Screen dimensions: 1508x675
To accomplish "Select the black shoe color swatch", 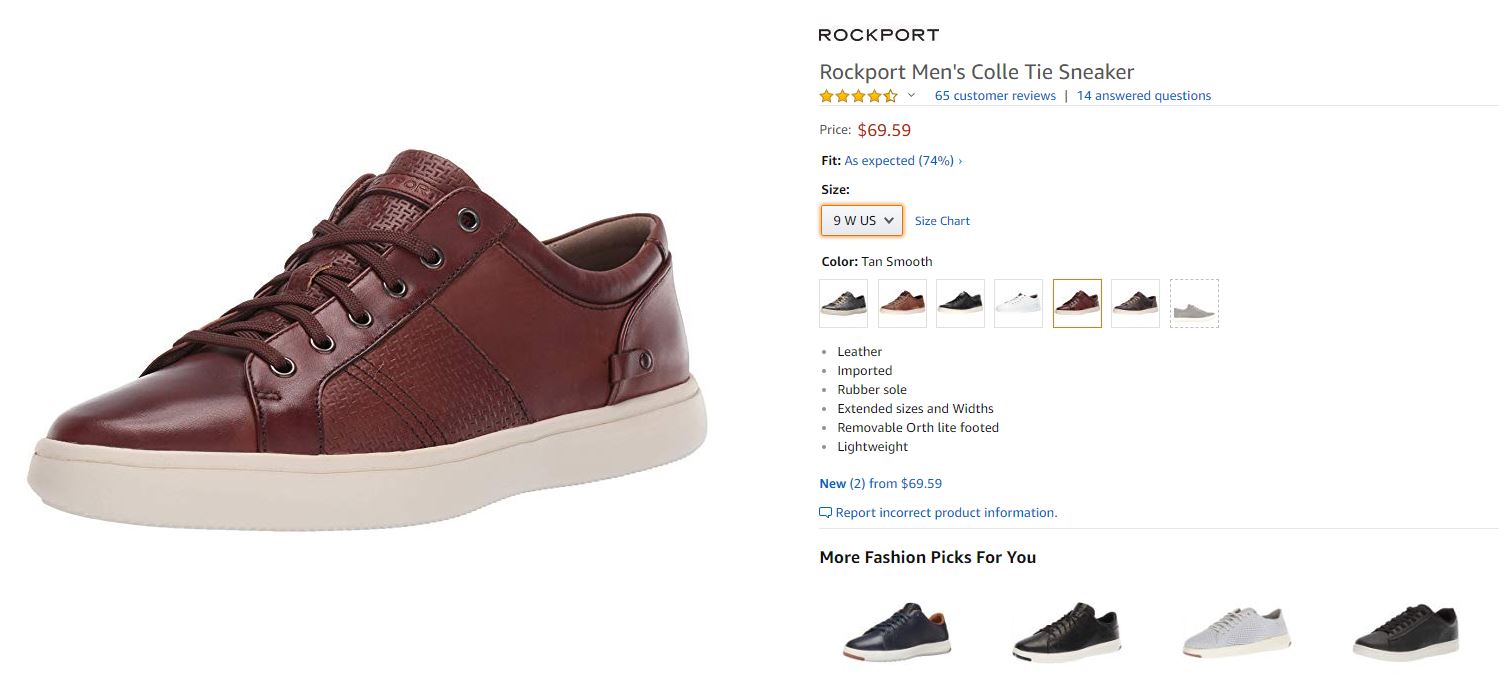I will tap(960, 303).
